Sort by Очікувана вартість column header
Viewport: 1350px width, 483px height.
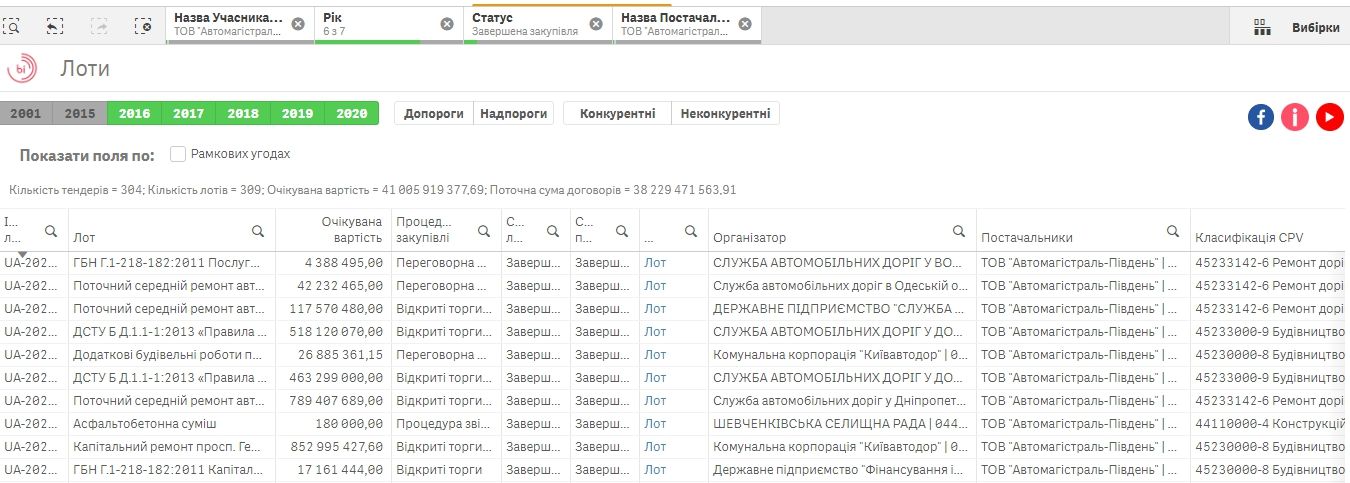351,229
